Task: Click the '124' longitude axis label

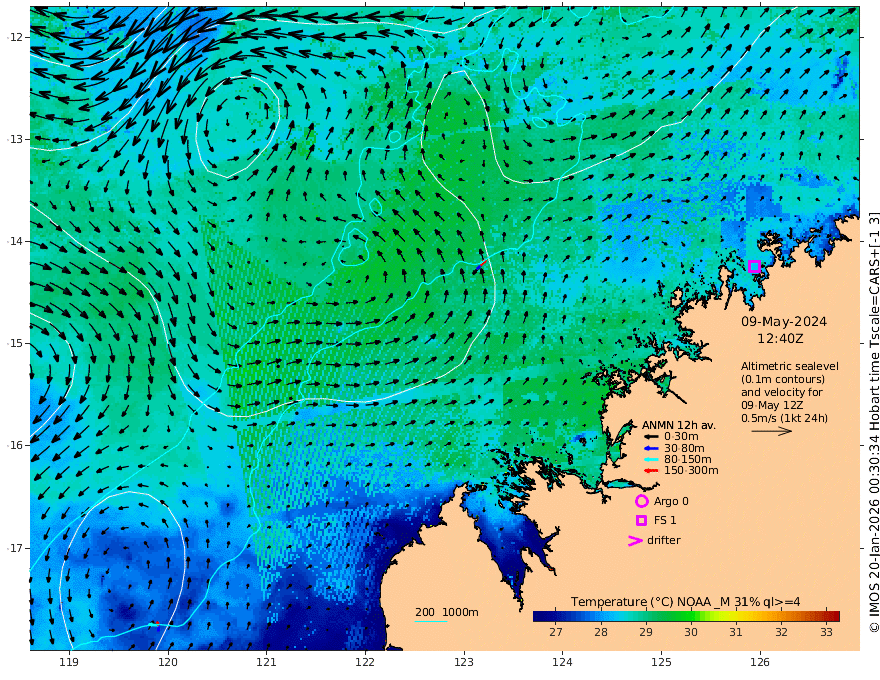Action: coord(563,663)
